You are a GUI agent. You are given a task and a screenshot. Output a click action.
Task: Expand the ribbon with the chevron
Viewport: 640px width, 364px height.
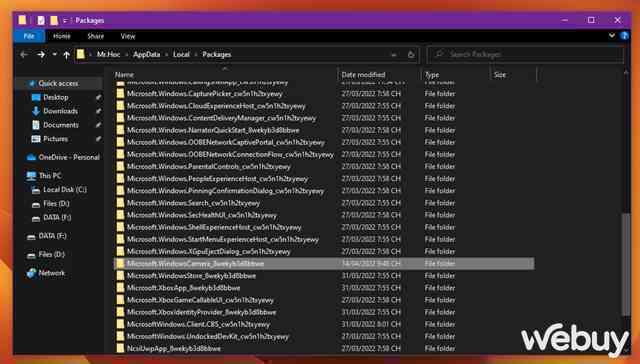point(612,36)
